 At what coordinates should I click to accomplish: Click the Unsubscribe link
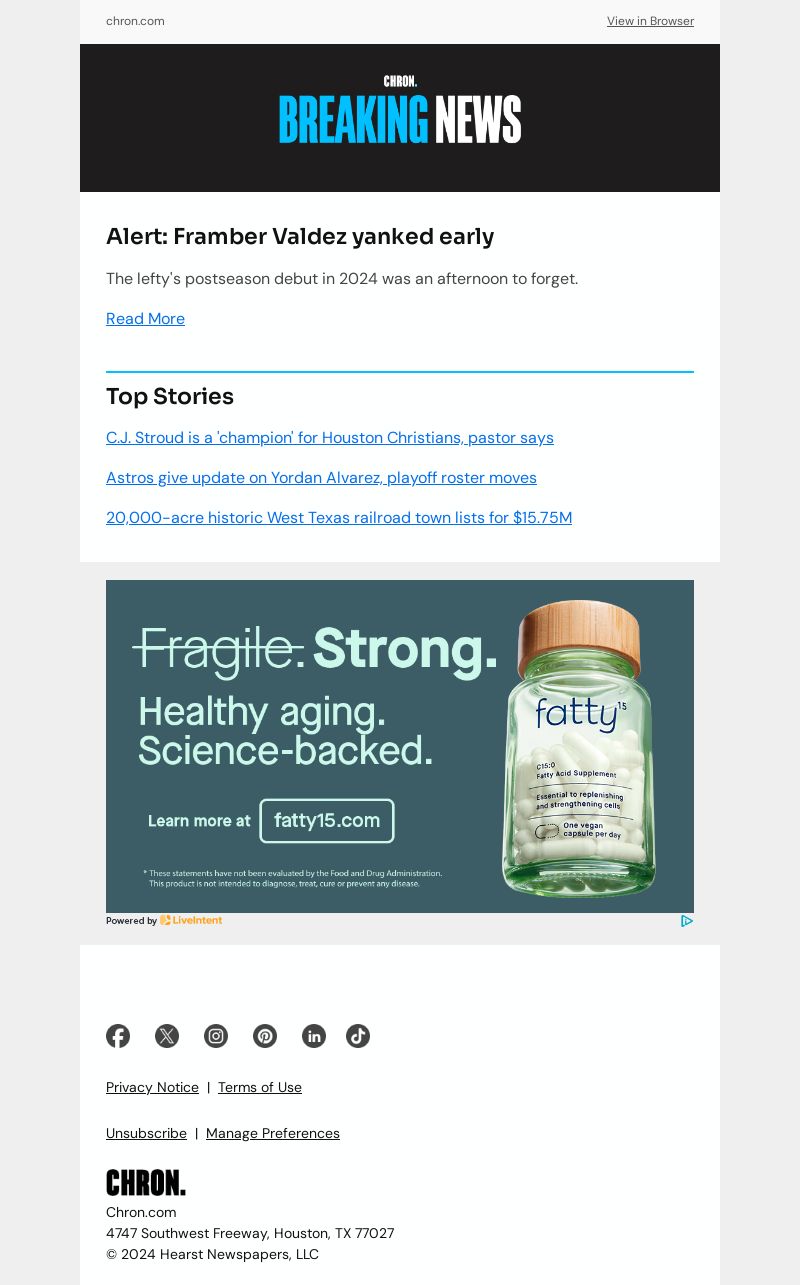pos(146,1133)
